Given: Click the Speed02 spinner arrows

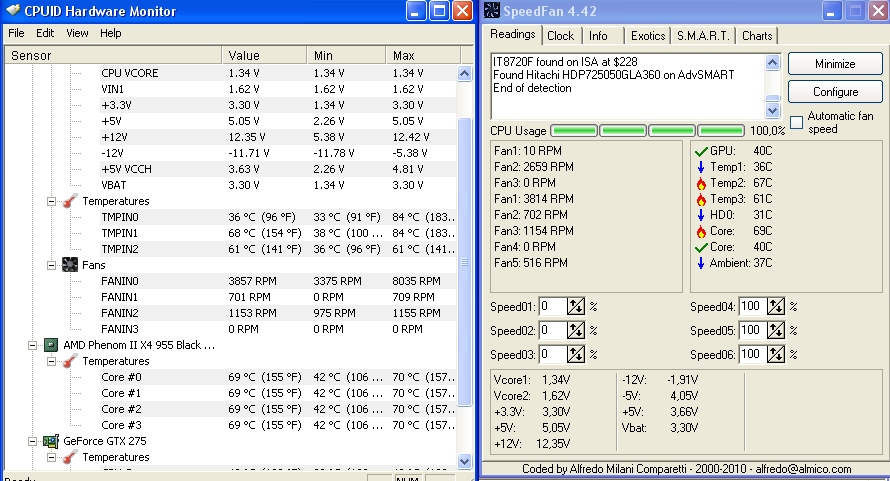Looking at the screenshot, I should (x=576, y=331).
